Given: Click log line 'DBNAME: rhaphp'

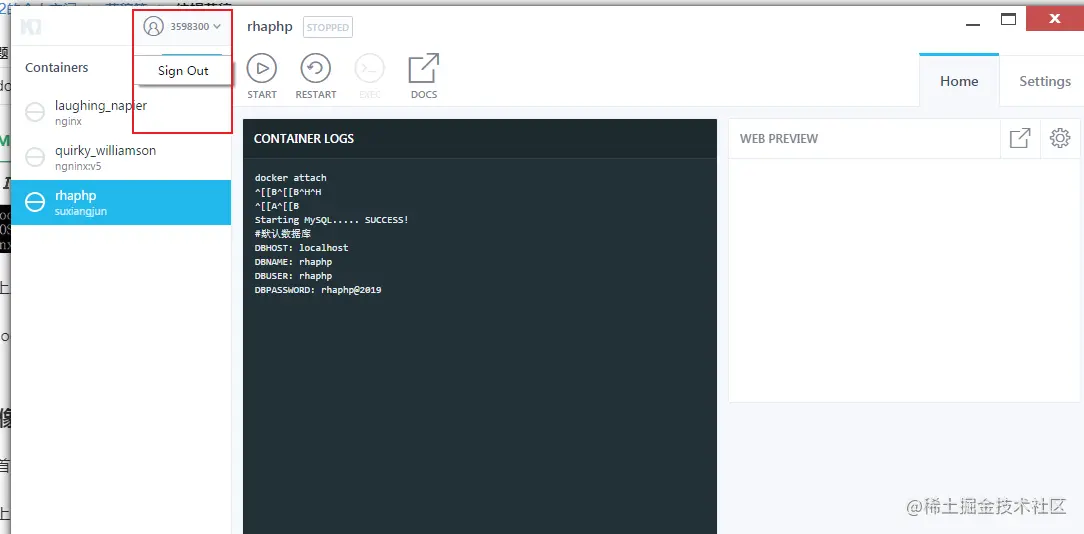Looking at the screenshot, I should [x=293, y=262].
